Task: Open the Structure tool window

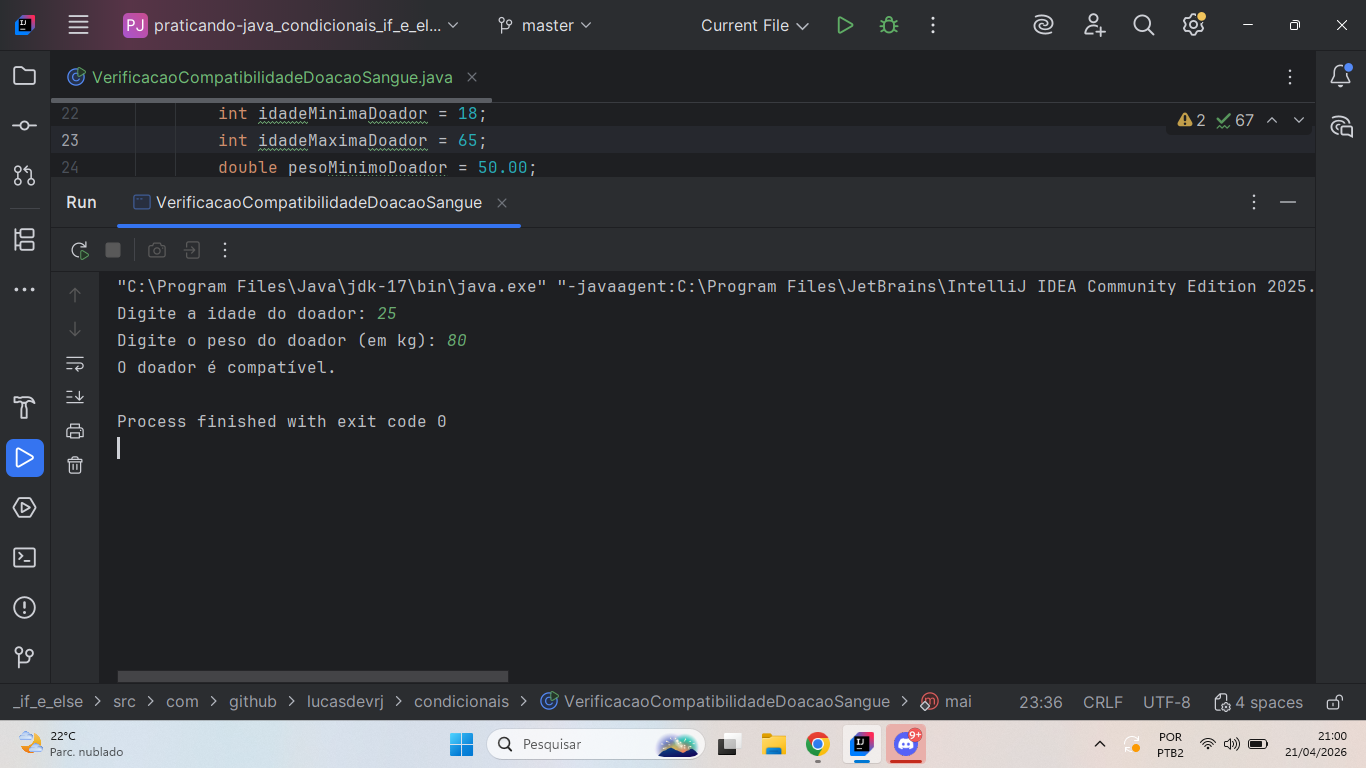Action: [x=25, y=240]
